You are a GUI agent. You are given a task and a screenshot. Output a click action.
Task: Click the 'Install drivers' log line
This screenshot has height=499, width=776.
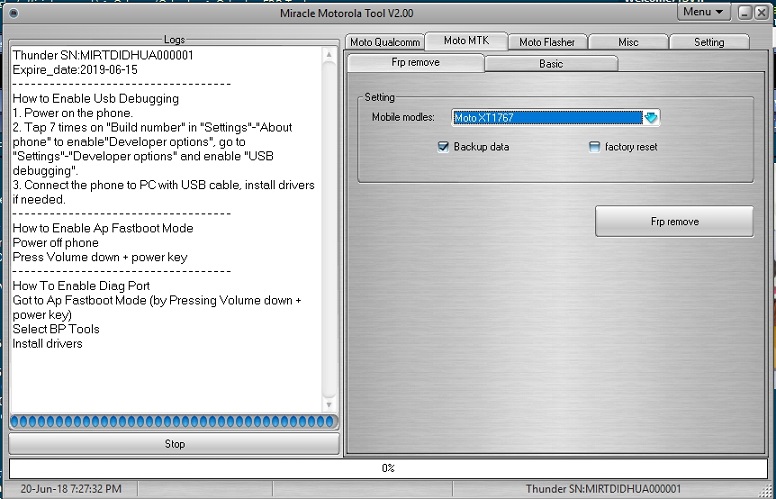[48, 344]
